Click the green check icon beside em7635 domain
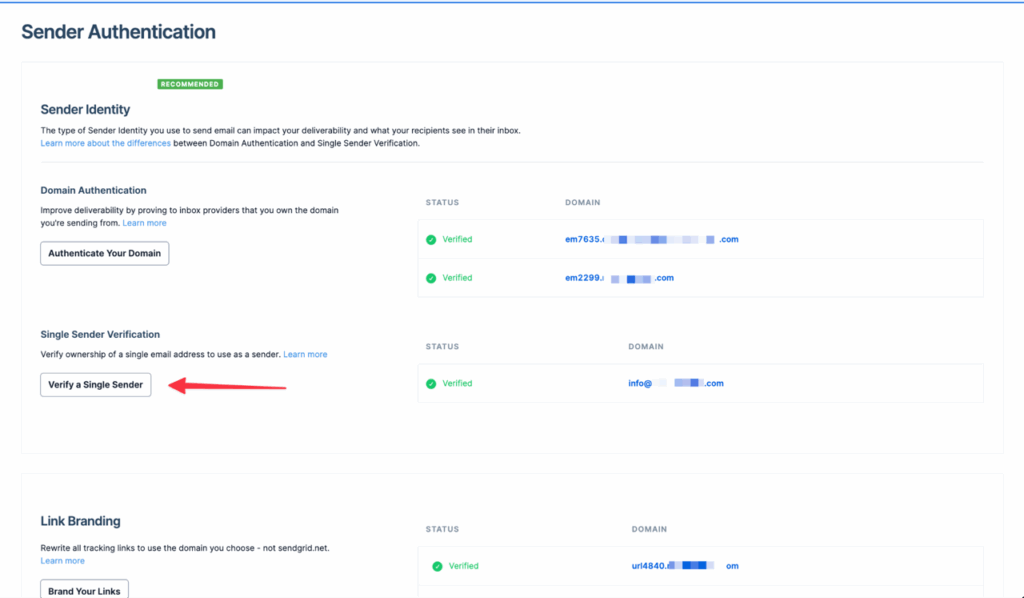This screenshot has height=598, width=1024. point(431,240)
